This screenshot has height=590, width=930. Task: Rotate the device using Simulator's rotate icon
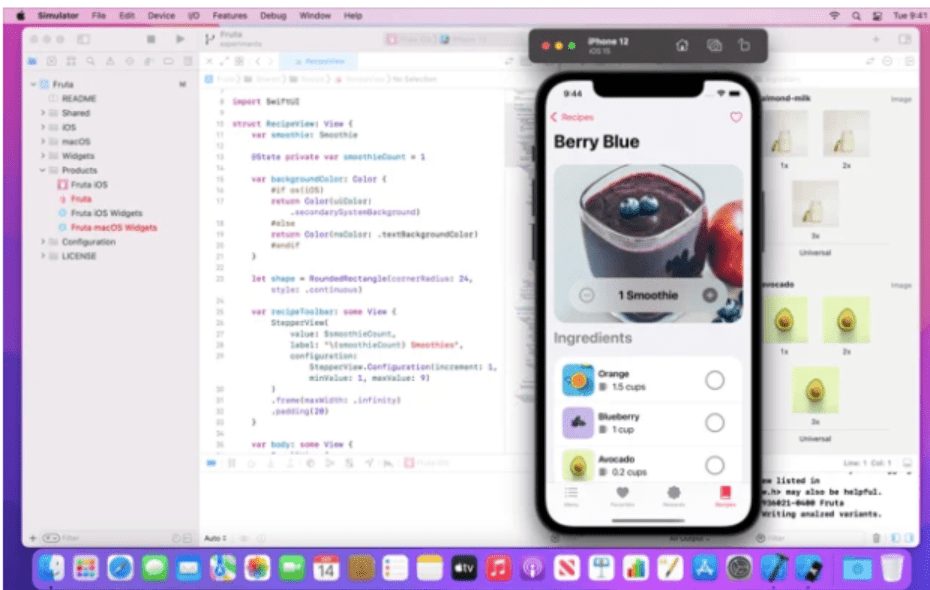pyautogui.click(x=745, y=45)
